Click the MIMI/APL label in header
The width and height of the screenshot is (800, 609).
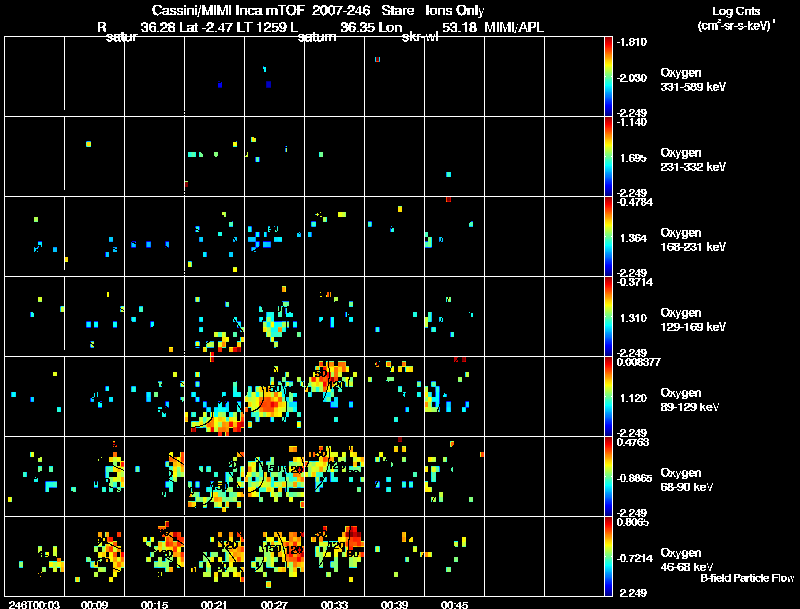514,28
